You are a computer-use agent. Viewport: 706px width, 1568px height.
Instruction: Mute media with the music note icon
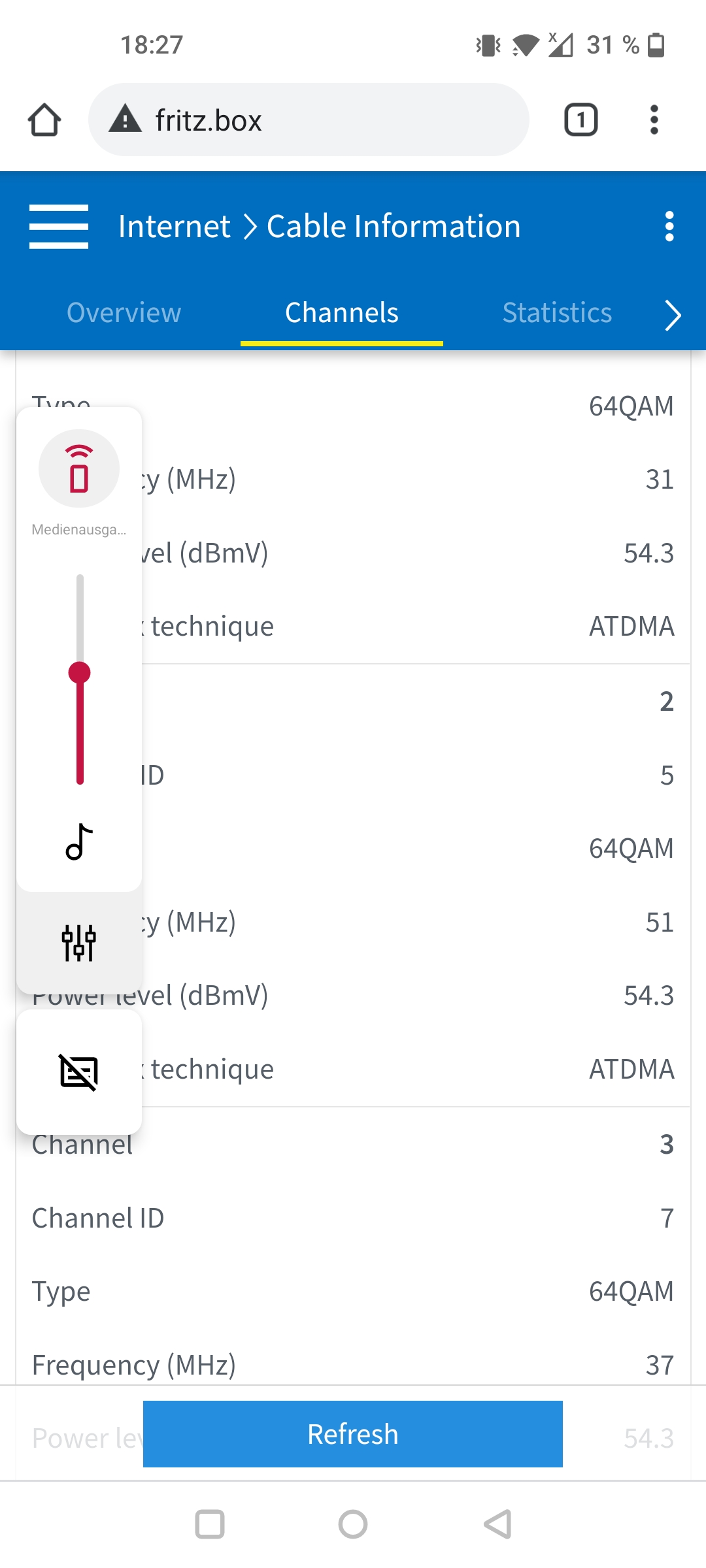(79, 841)
